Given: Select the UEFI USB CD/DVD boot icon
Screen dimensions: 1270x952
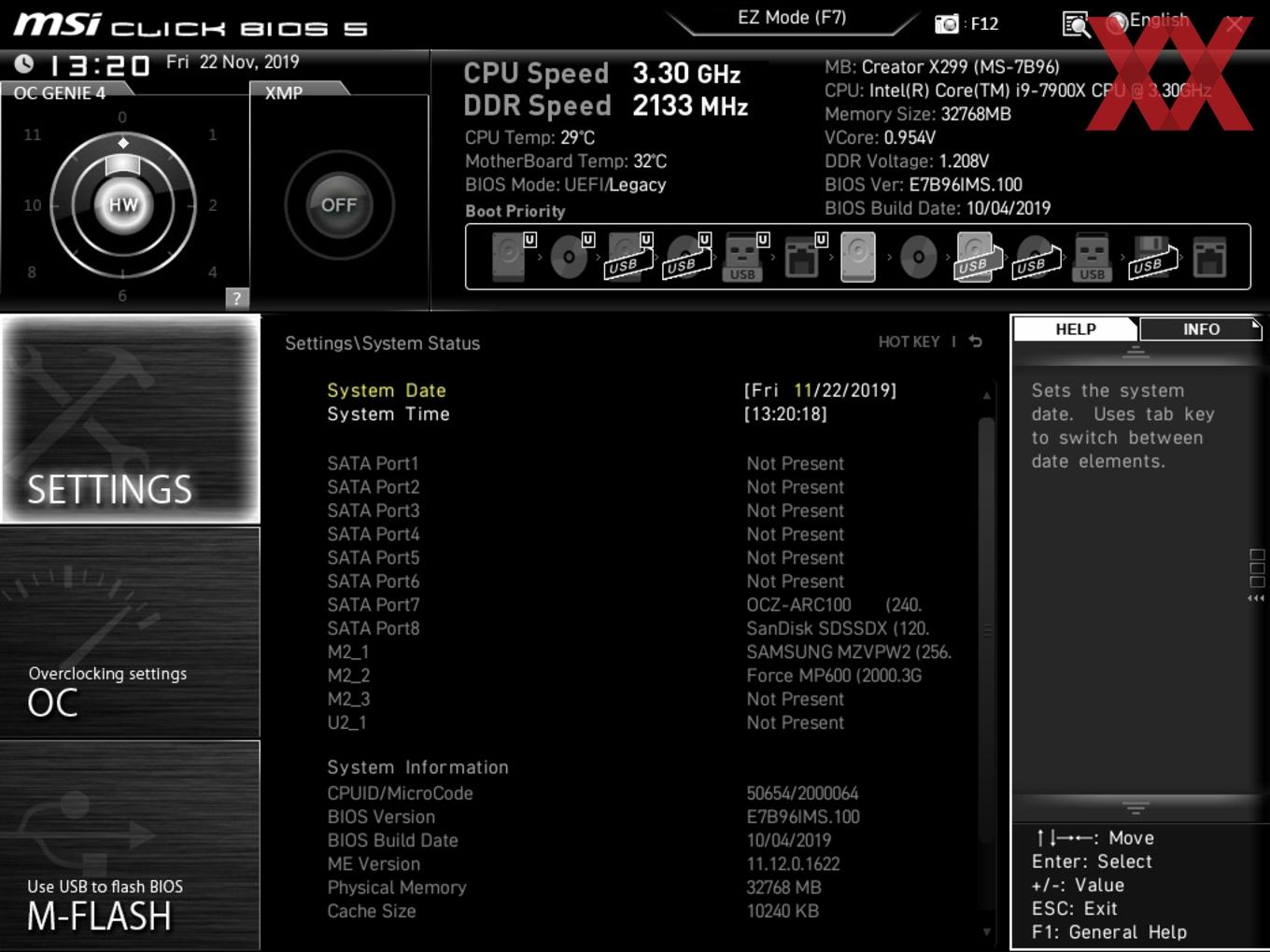Looking at the screenshot, I should (x=686, y=257).
